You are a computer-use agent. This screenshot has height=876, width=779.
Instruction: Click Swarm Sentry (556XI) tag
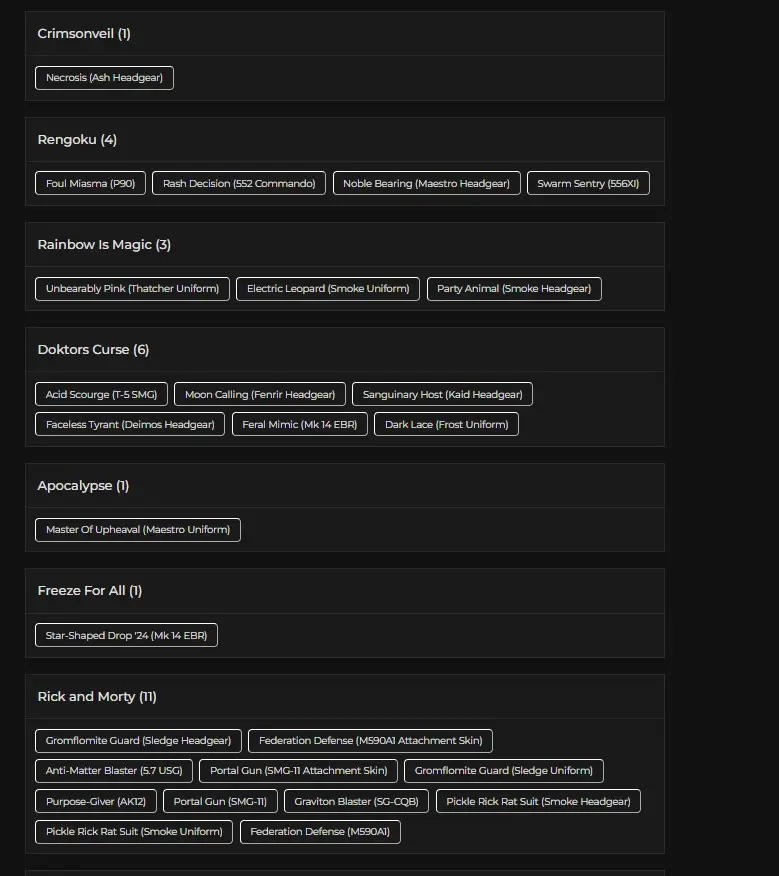[589, 183]
